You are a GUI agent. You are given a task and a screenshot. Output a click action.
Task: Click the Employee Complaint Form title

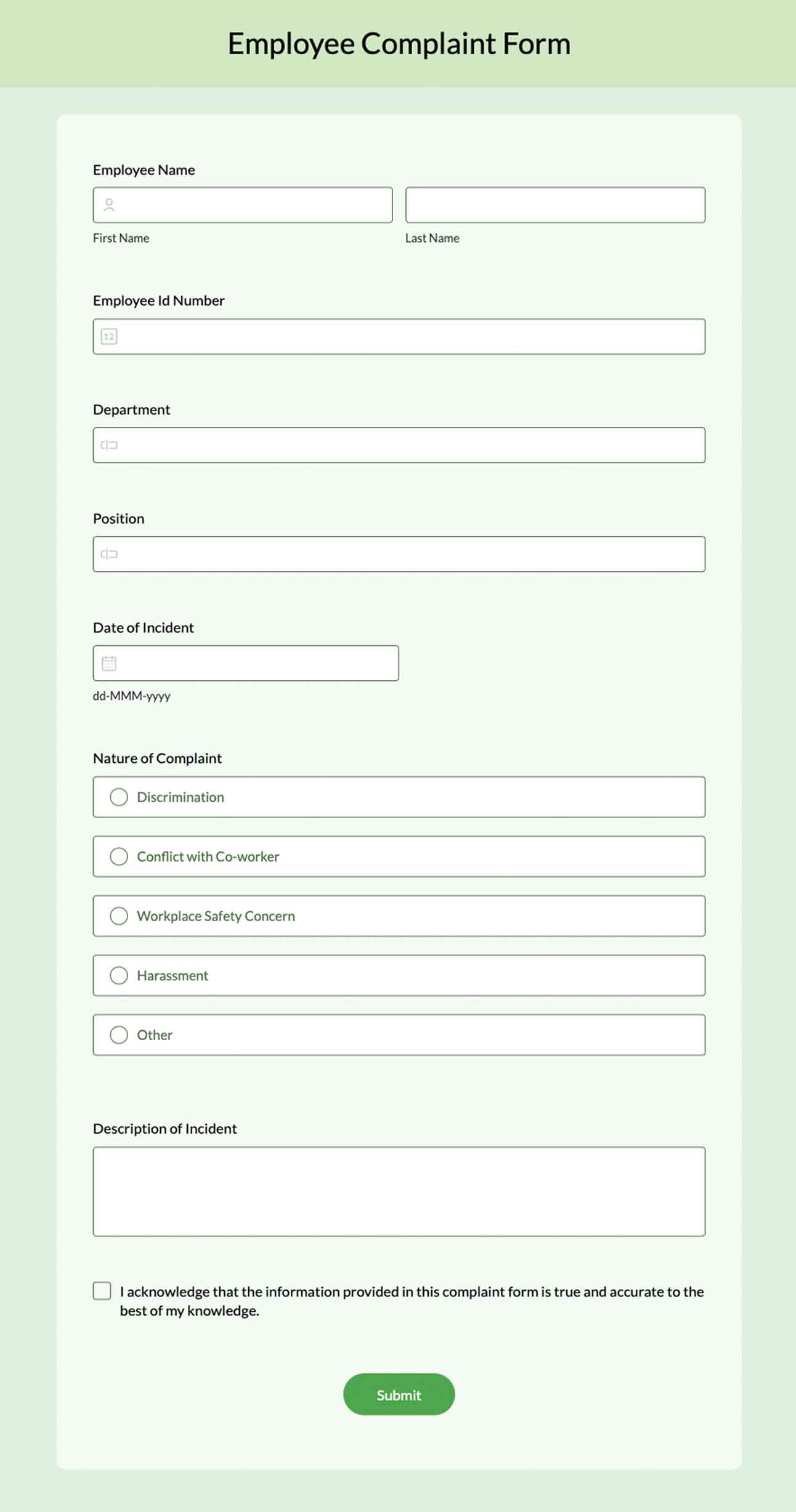398,43
